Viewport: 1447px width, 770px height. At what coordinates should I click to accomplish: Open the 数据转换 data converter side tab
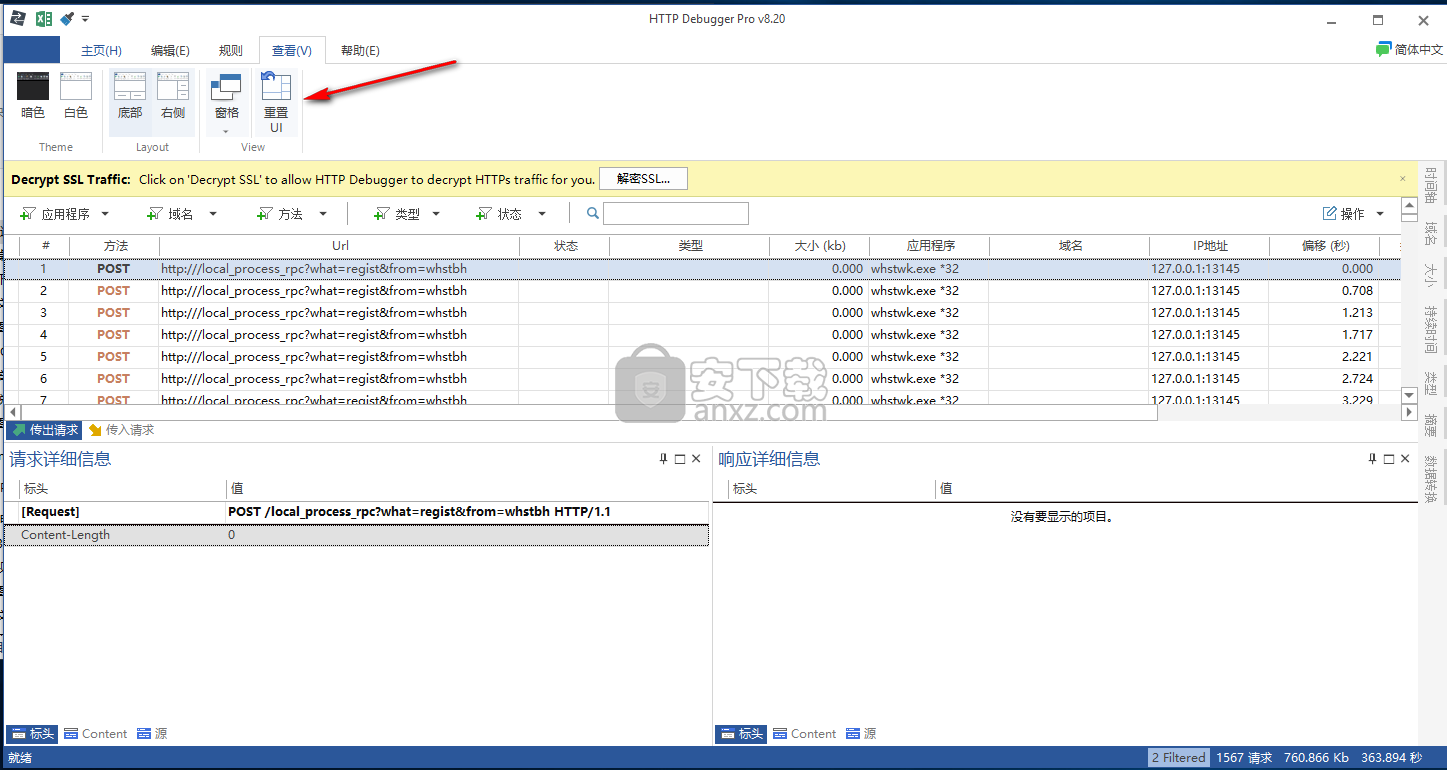[1431, 477]
